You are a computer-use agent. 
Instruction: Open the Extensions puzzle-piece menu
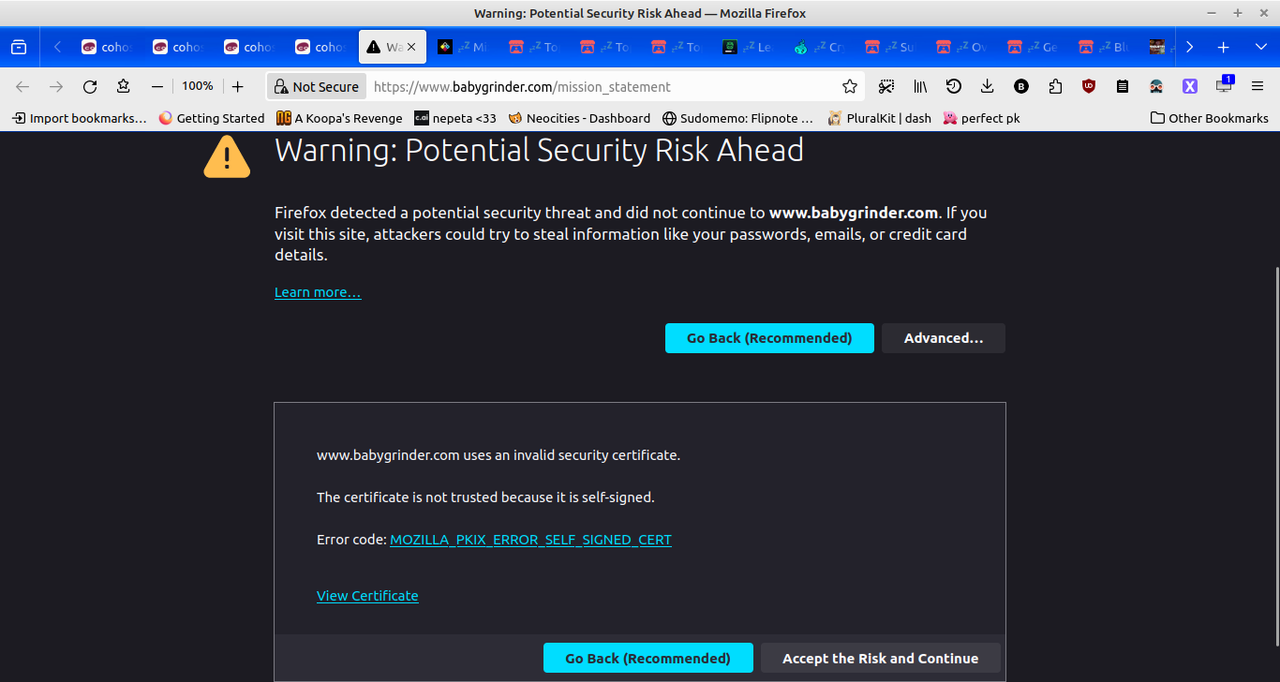[x=1055, y=87]
